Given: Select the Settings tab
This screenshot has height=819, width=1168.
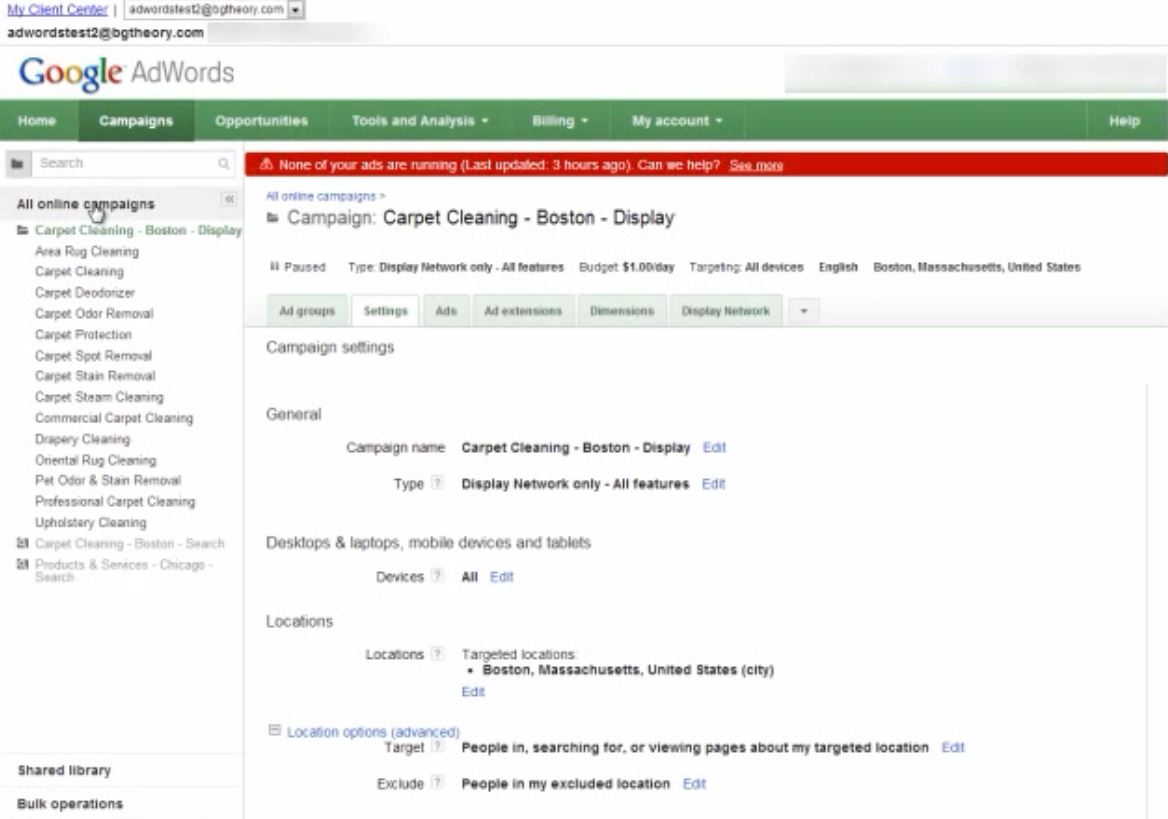Looking at the screenshot, I should tap(385, 311).
